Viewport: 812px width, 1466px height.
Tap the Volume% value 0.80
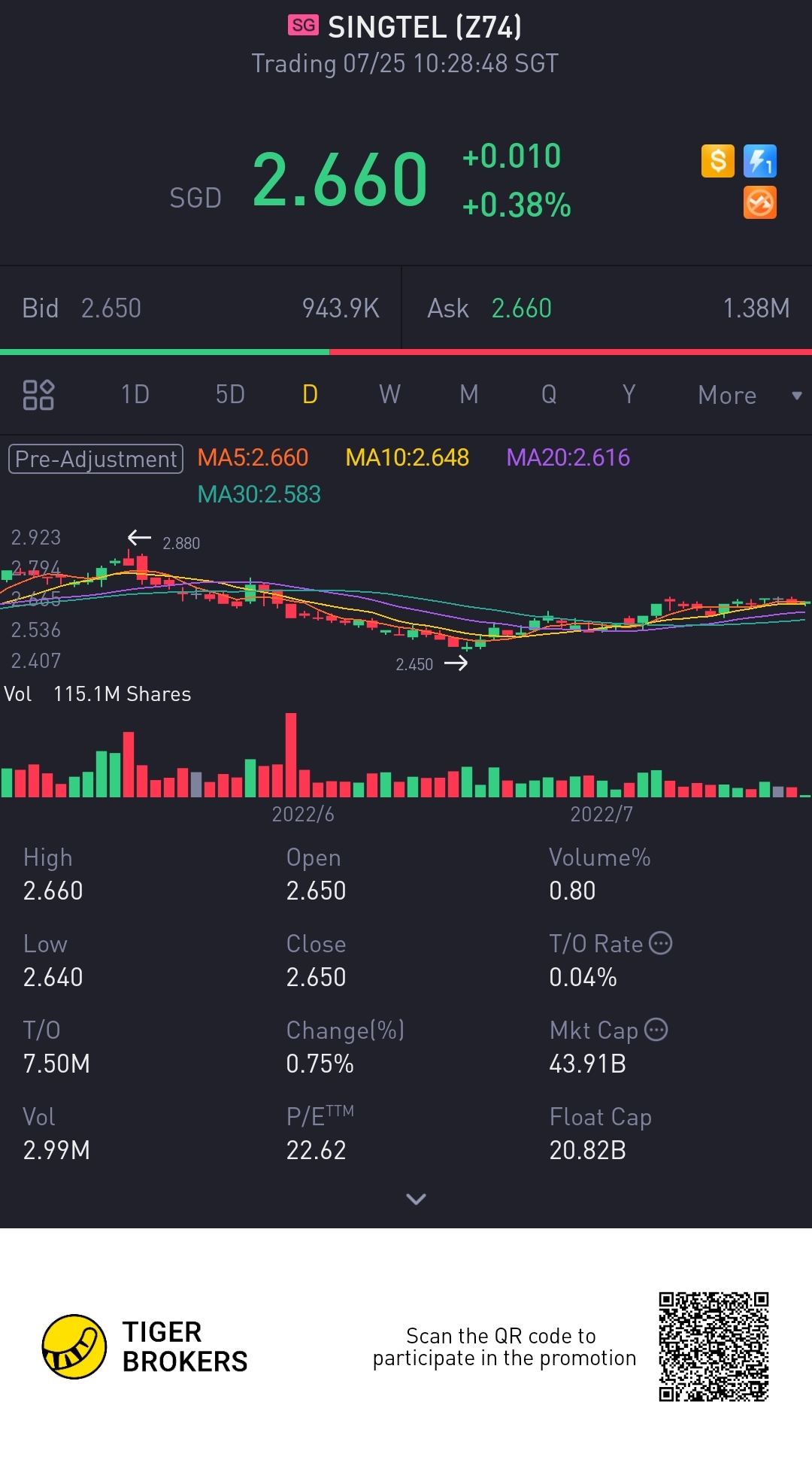point(572,891)
